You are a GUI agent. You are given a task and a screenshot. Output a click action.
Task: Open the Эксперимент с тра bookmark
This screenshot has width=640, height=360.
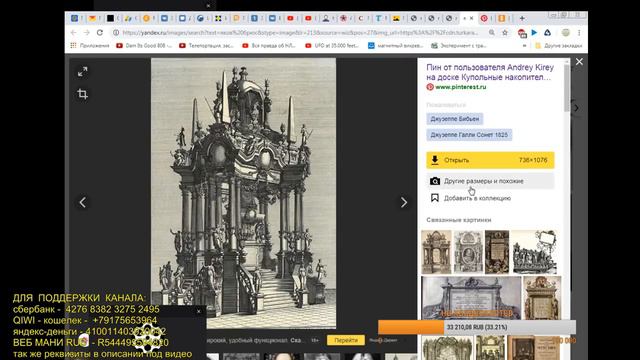(x=459, y=46)
